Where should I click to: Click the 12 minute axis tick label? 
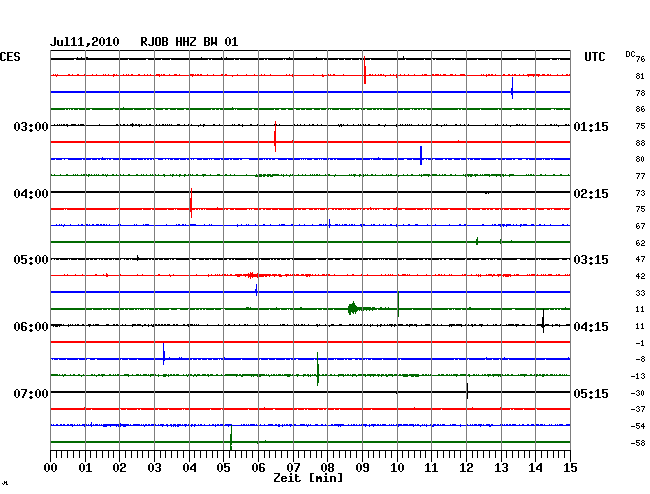[x=466, y=468]
